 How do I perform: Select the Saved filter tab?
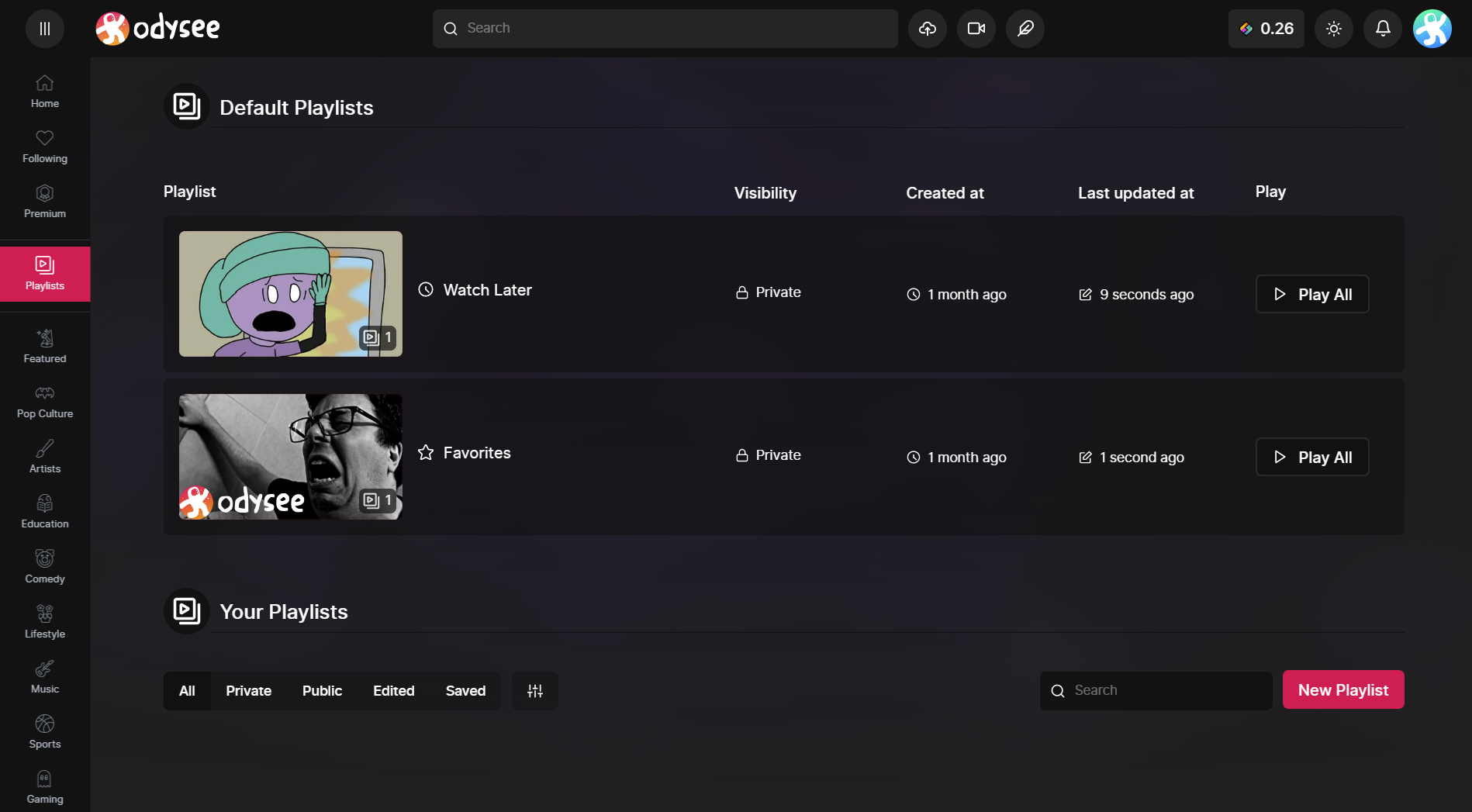pos(465,691)
